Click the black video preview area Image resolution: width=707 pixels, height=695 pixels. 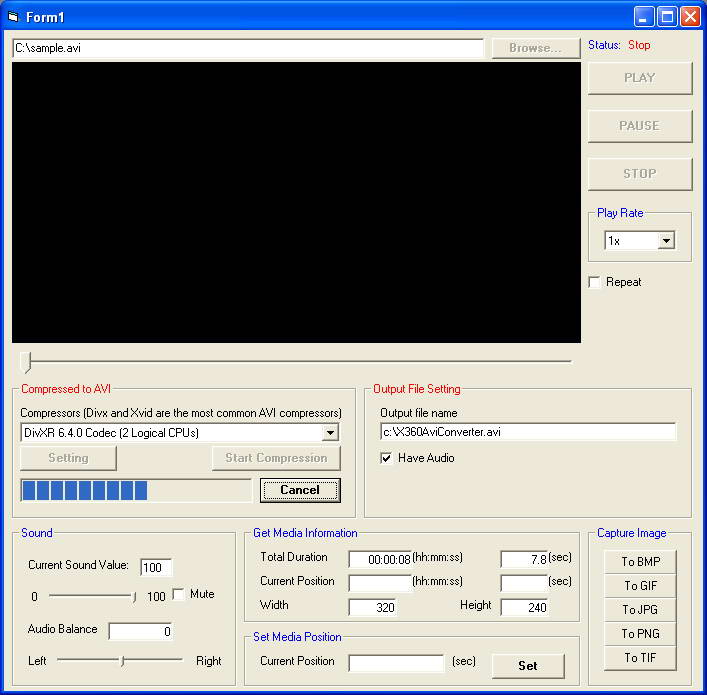tap(296, 203)
